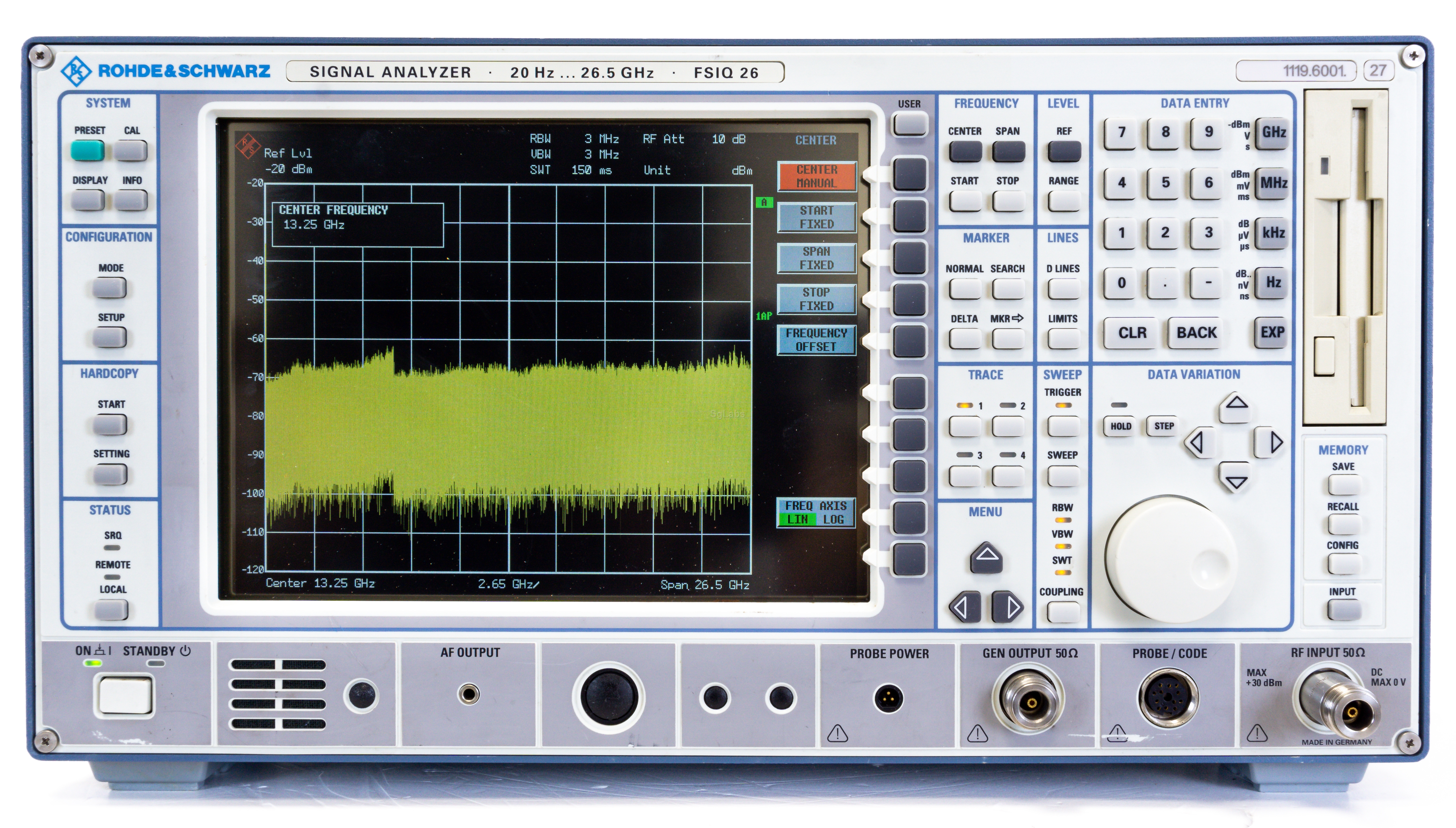Push the FREQUENCY CENTER key

[965, 152]
